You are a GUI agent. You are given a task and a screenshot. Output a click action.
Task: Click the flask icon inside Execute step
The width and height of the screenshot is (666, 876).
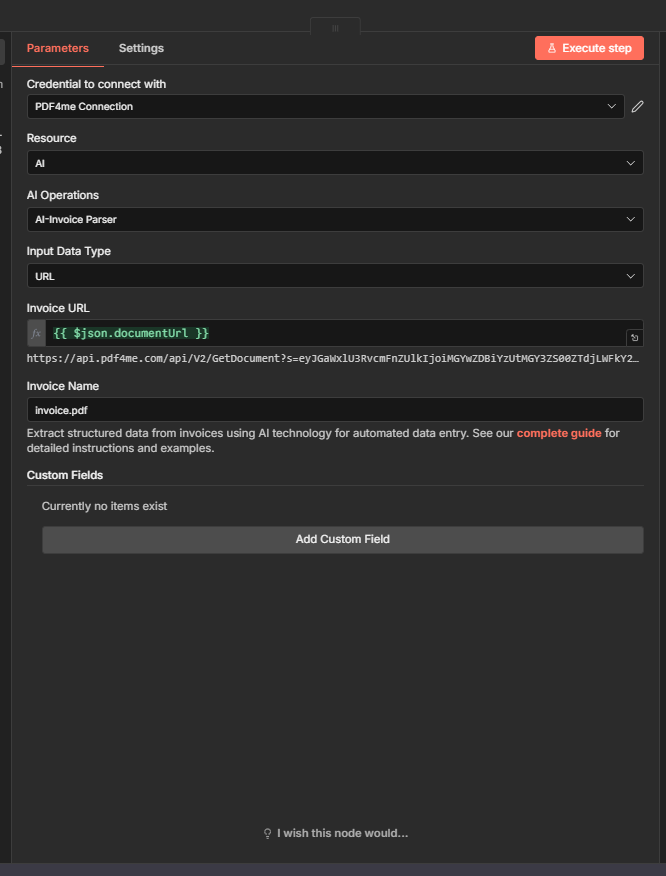click(x=552, y=47)
